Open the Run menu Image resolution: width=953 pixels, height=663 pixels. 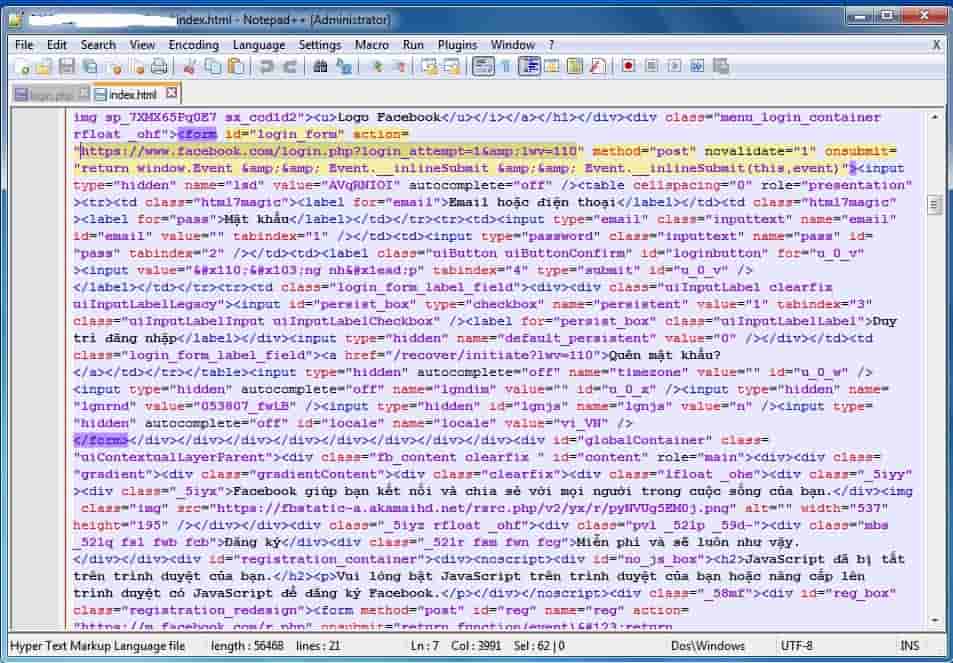point(413,44)
